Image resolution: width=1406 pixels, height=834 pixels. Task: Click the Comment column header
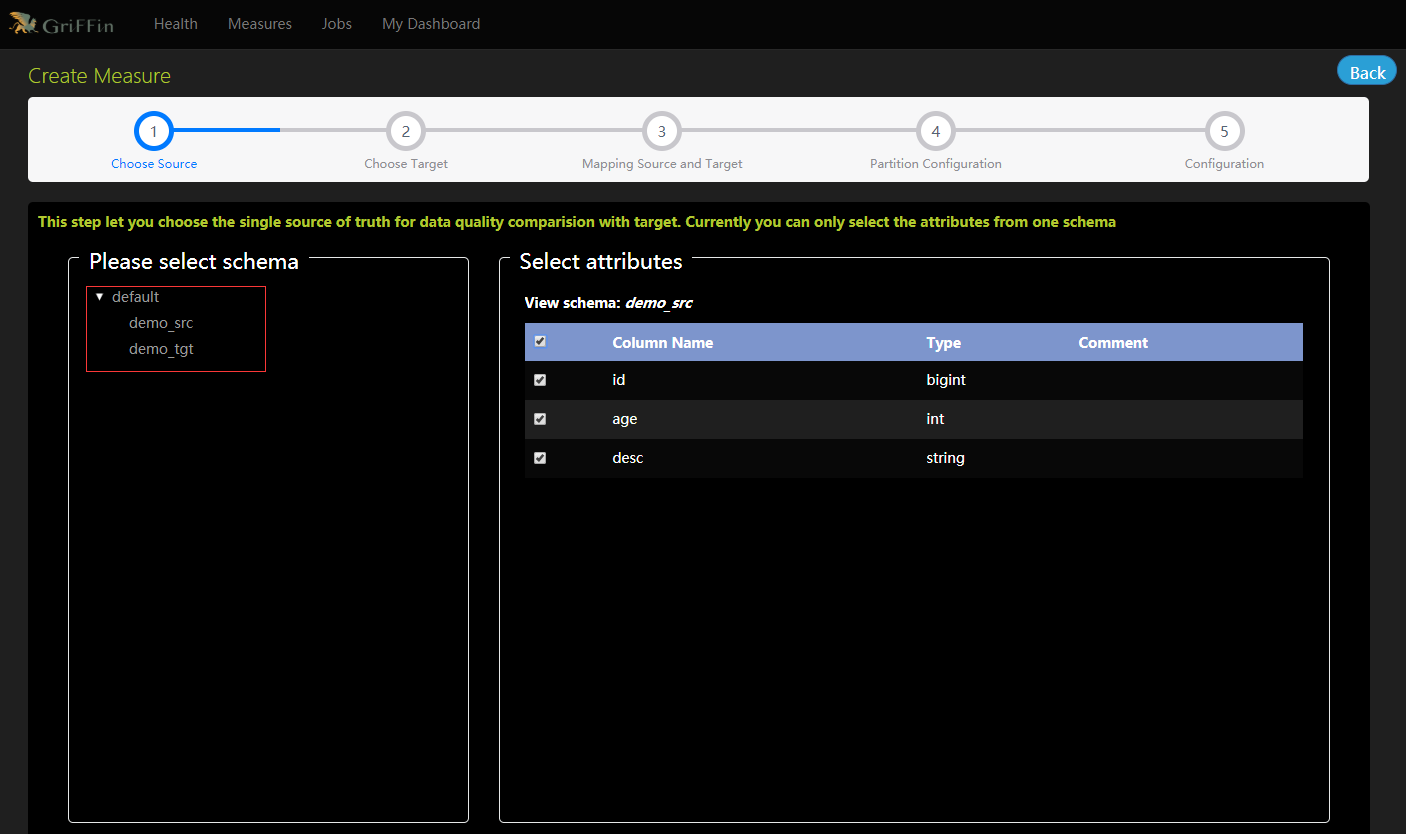pos(1113,342)
